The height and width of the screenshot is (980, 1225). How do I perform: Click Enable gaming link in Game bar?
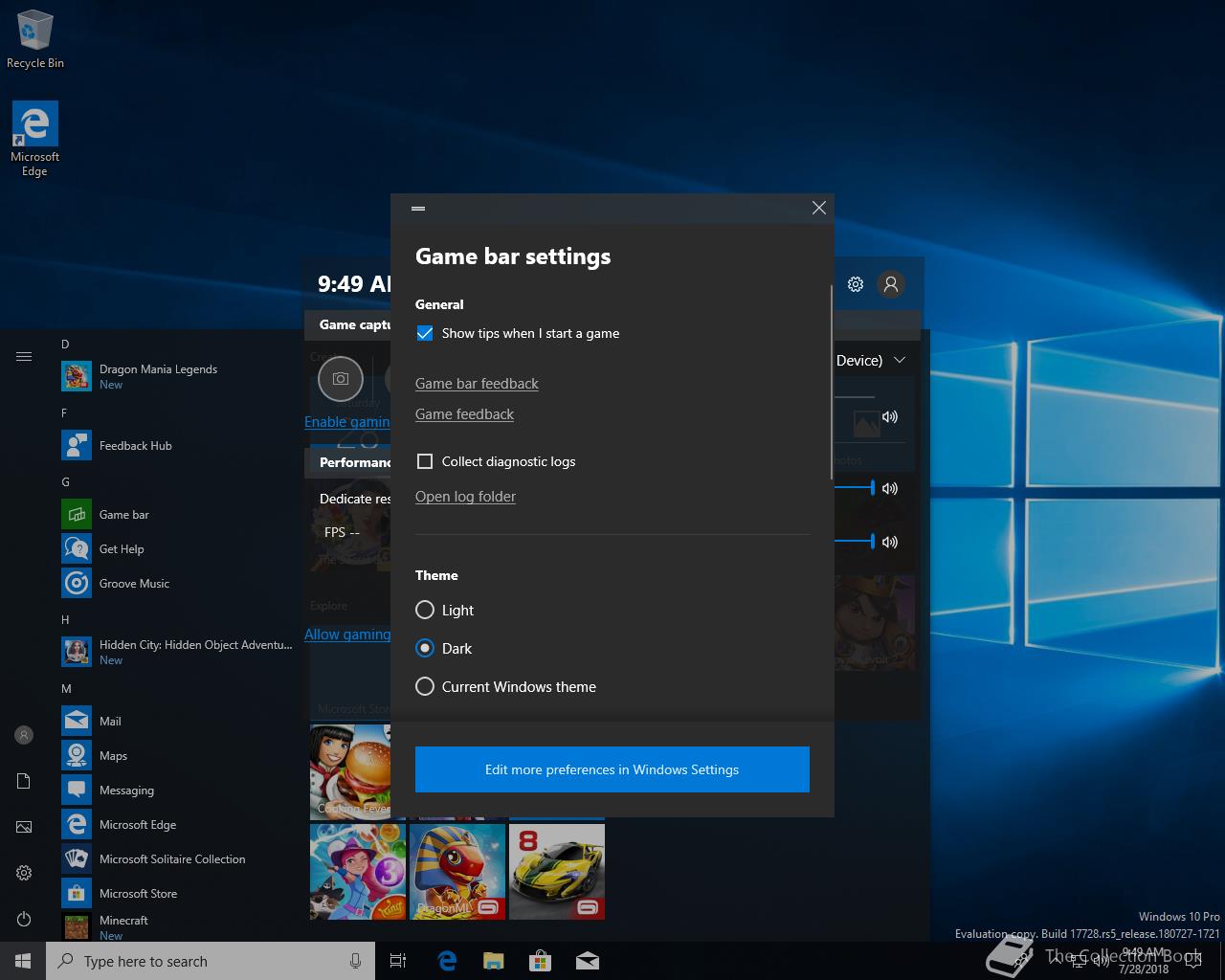347,422
